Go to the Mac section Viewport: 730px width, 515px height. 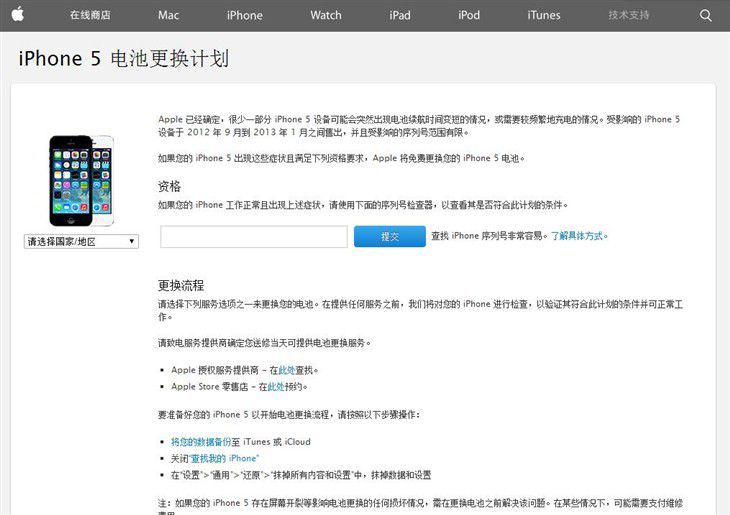pos(168,15)
